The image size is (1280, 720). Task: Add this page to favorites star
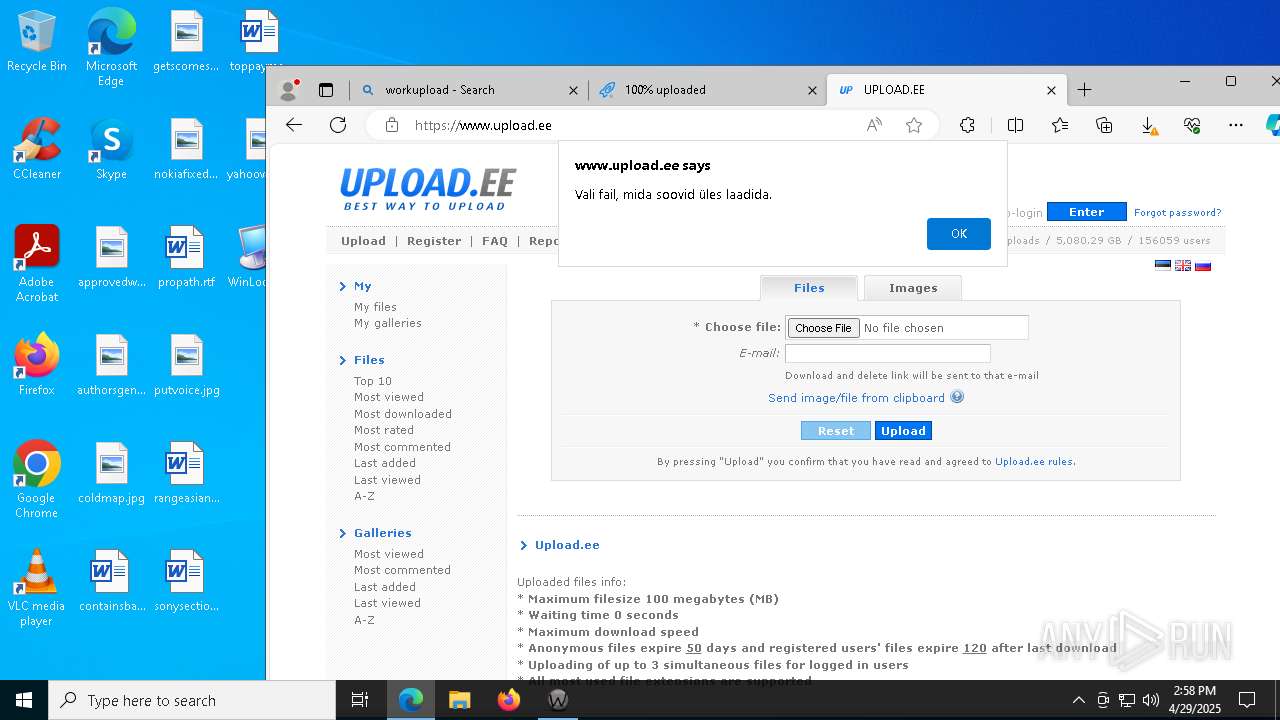tap(914, 125)
